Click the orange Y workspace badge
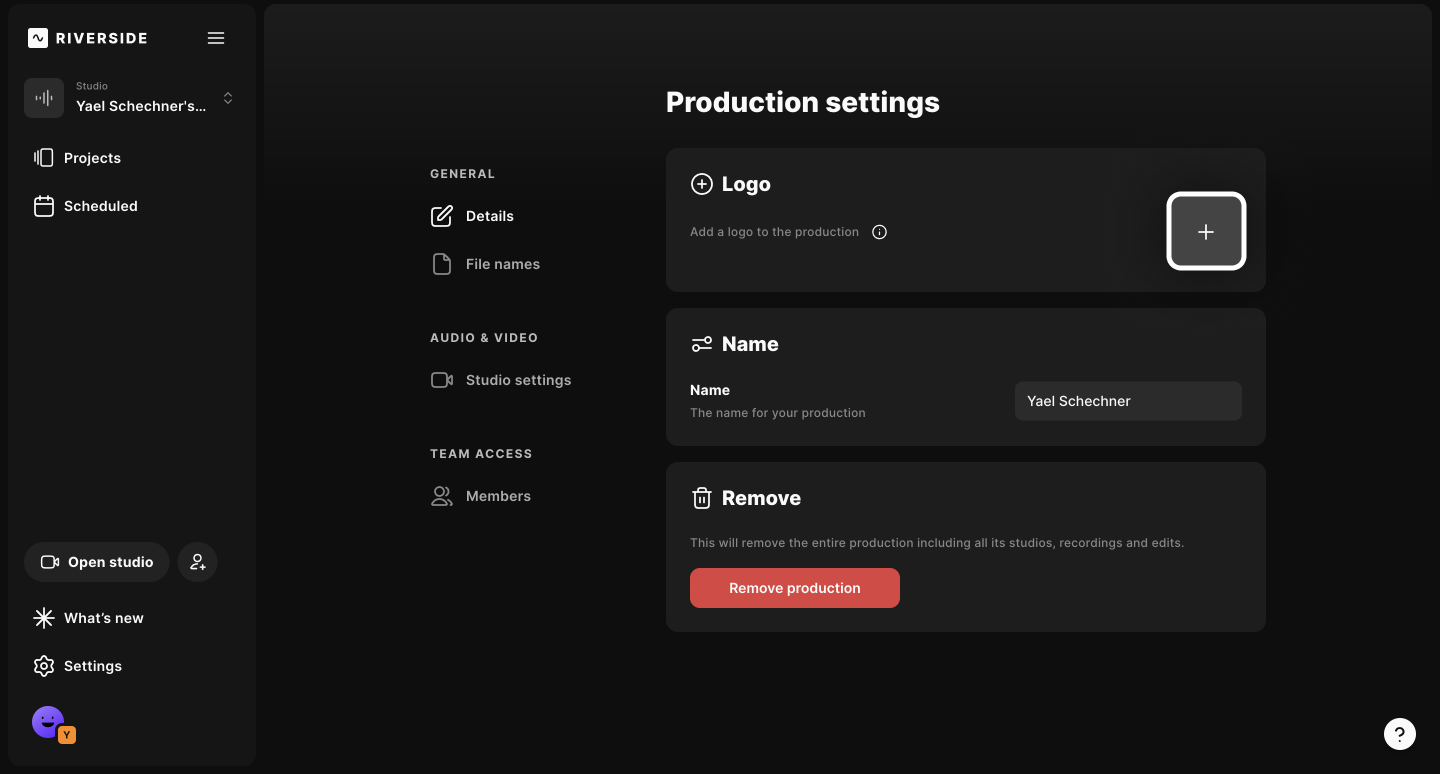The image size is (1440, 774). pos(67,735)
